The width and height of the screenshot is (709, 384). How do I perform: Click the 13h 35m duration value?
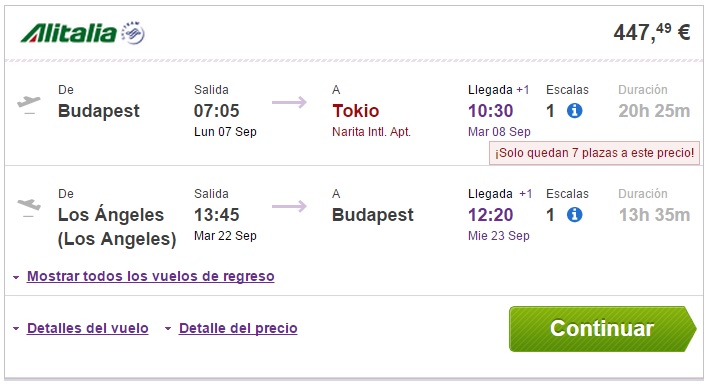(x=654, y=215)
